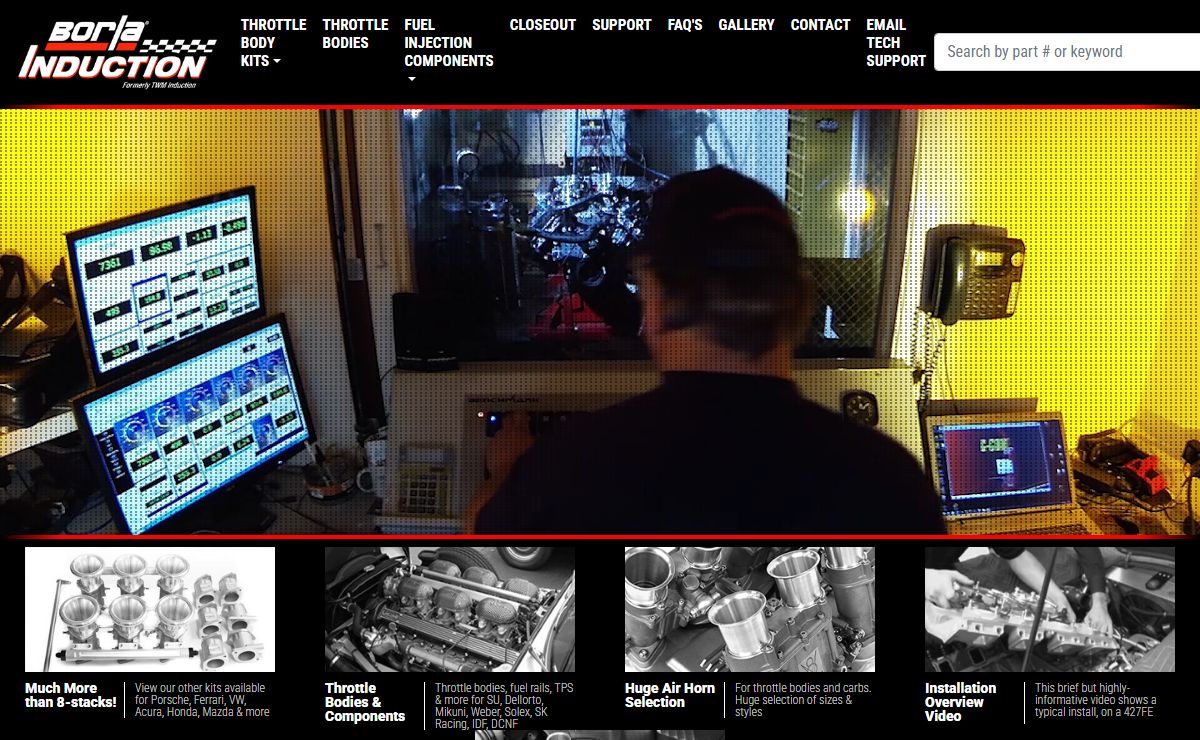Follow the 'Throttle Bodies & Components' heading link
This screenshot has height=740, width=1200.
tap(365, 702)
